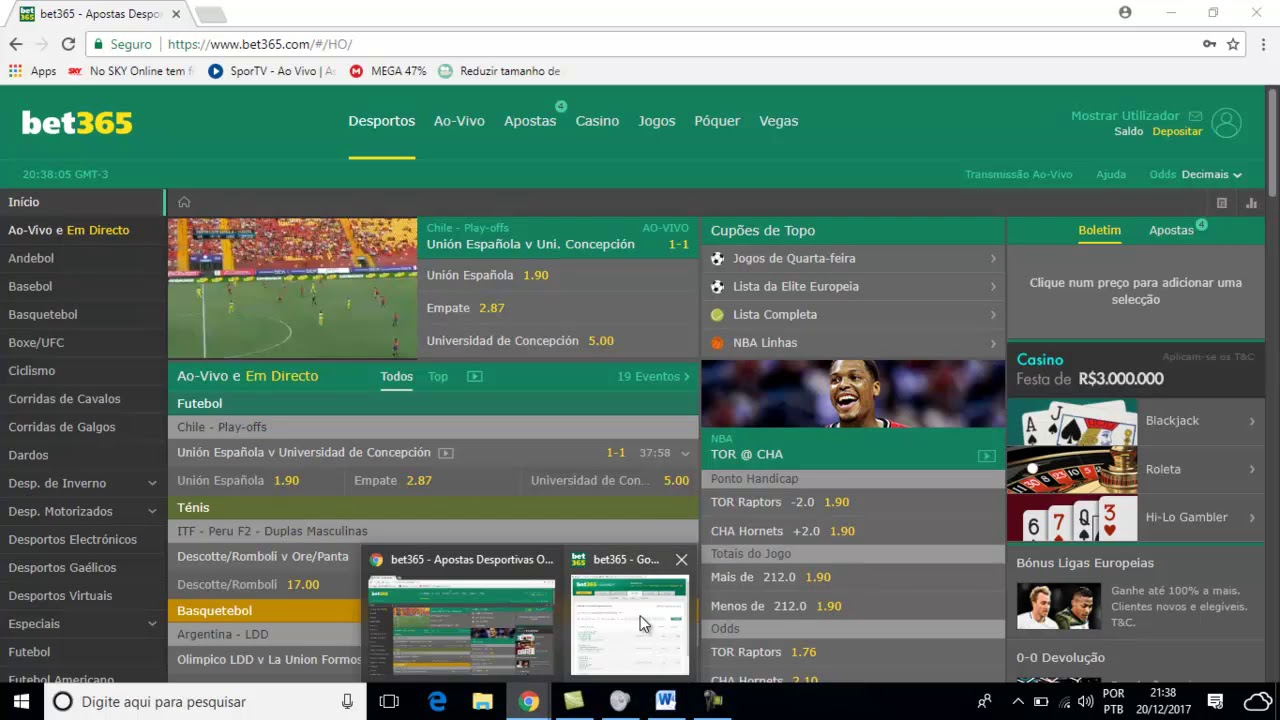Open Roleta casino game

(1135, 469)
